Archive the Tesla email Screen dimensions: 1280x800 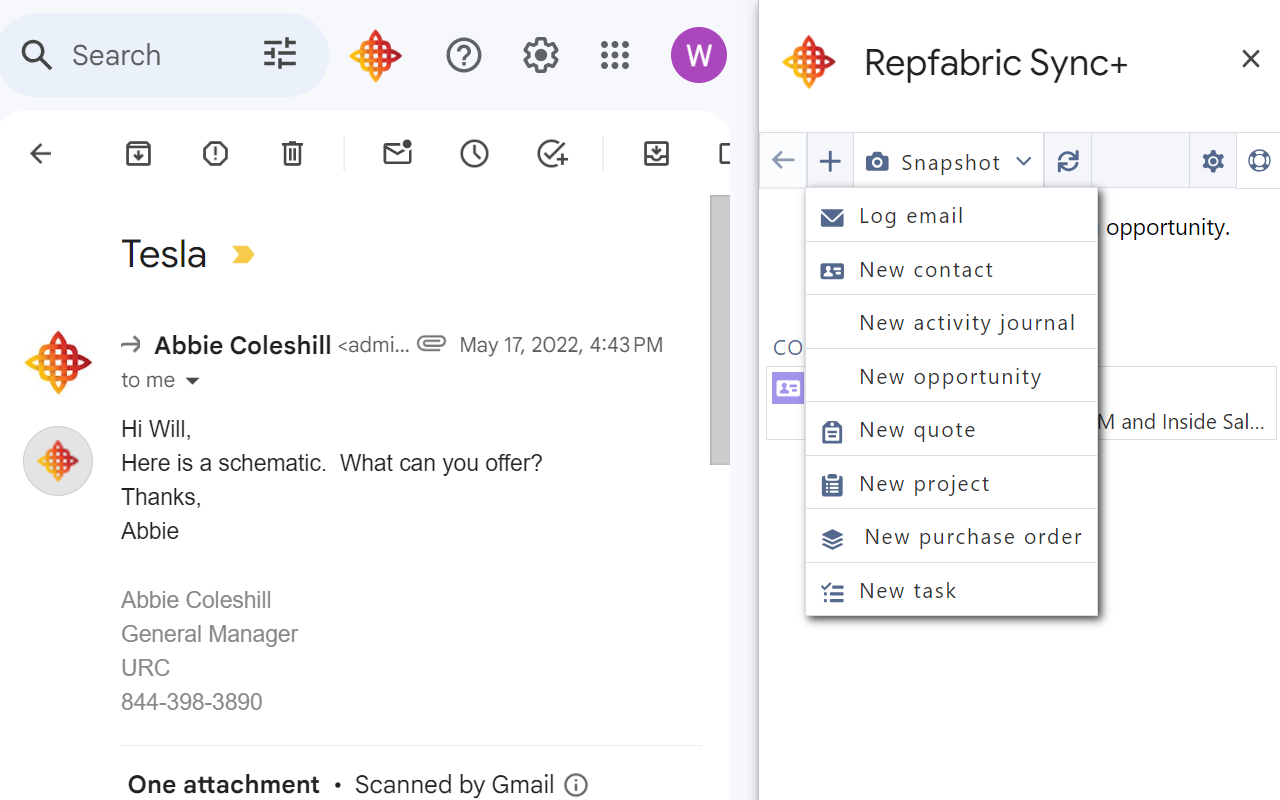[138, 153]
